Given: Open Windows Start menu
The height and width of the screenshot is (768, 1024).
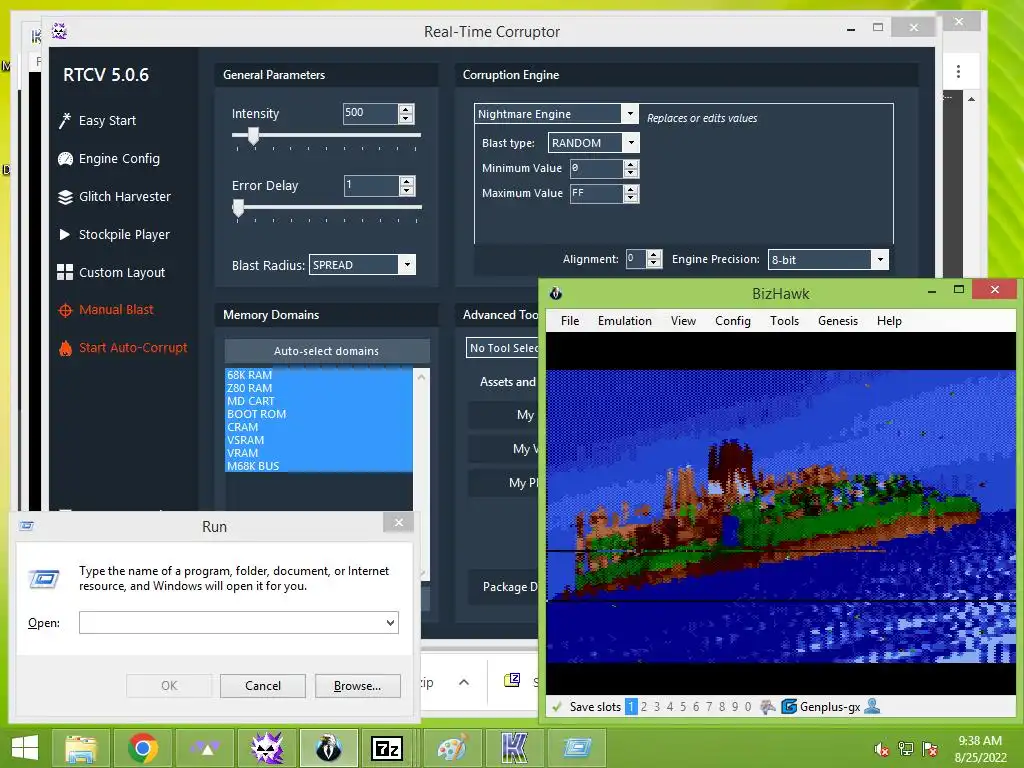Looking at the screenshot, I should [x=25, y=748].
